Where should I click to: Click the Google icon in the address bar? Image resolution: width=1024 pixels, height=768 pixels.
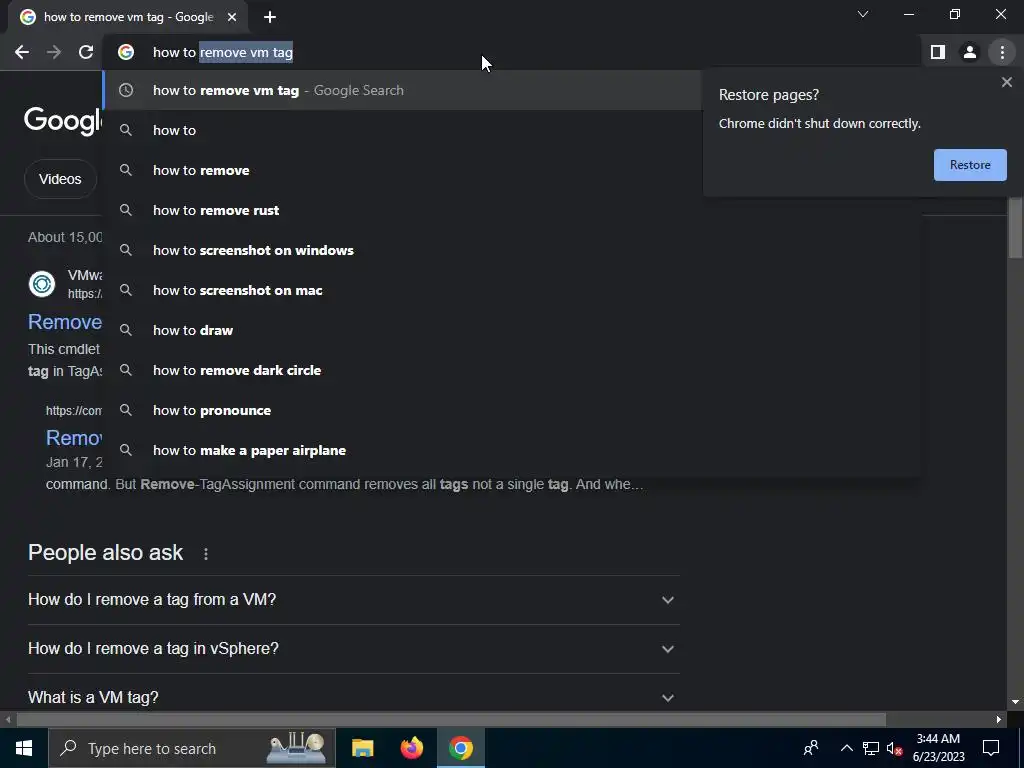point(126,52)
